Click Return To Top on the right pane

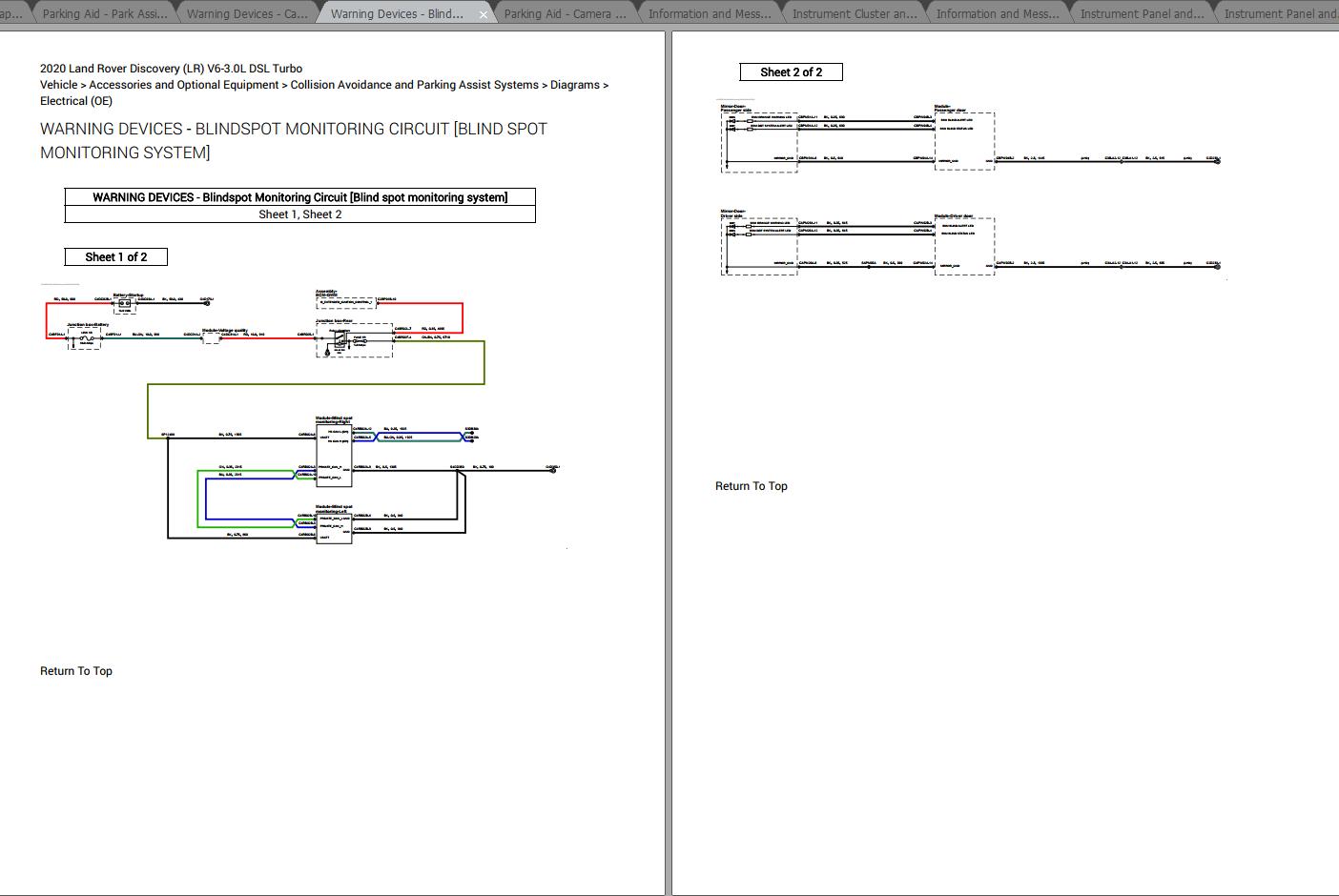pyautogui.click(x=751, y=485)
